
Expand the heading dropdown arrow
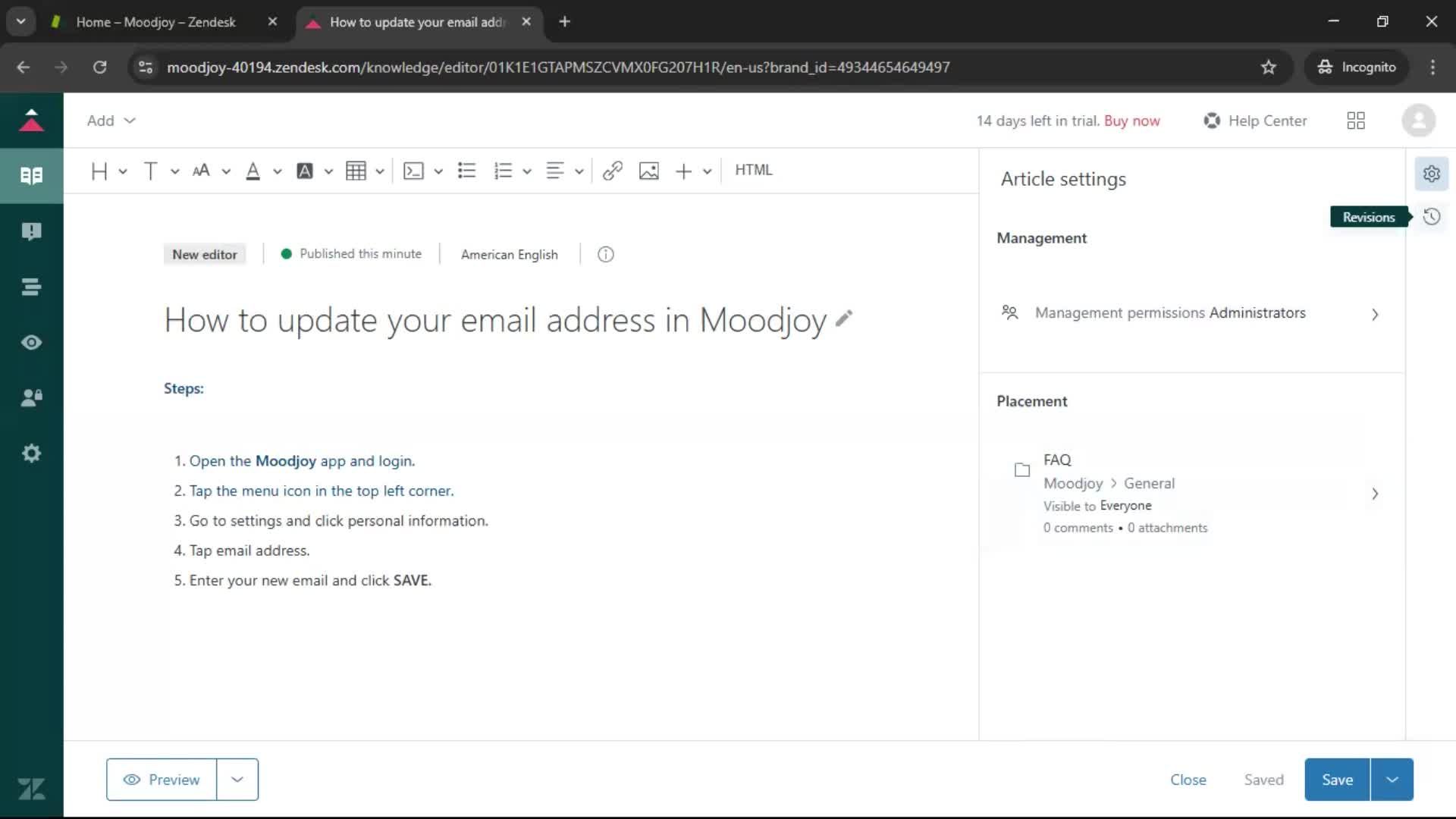click(123, 171)
